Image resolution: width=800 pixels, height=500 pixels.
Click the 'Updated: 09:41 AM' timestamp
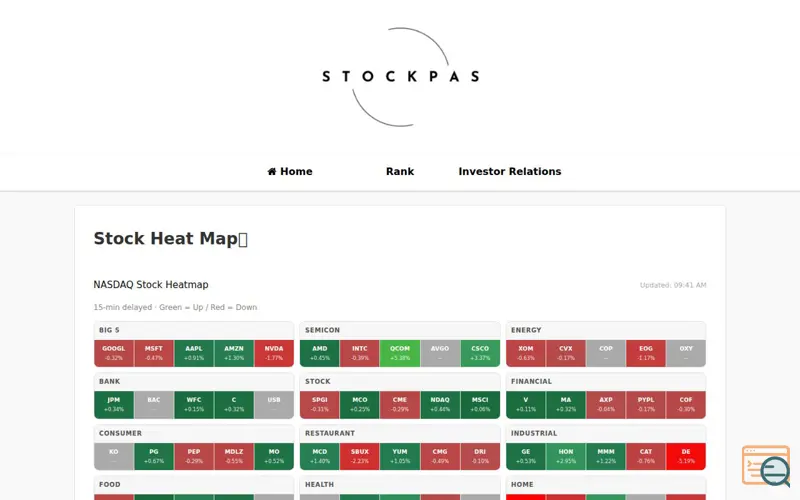tap(673, 285)
